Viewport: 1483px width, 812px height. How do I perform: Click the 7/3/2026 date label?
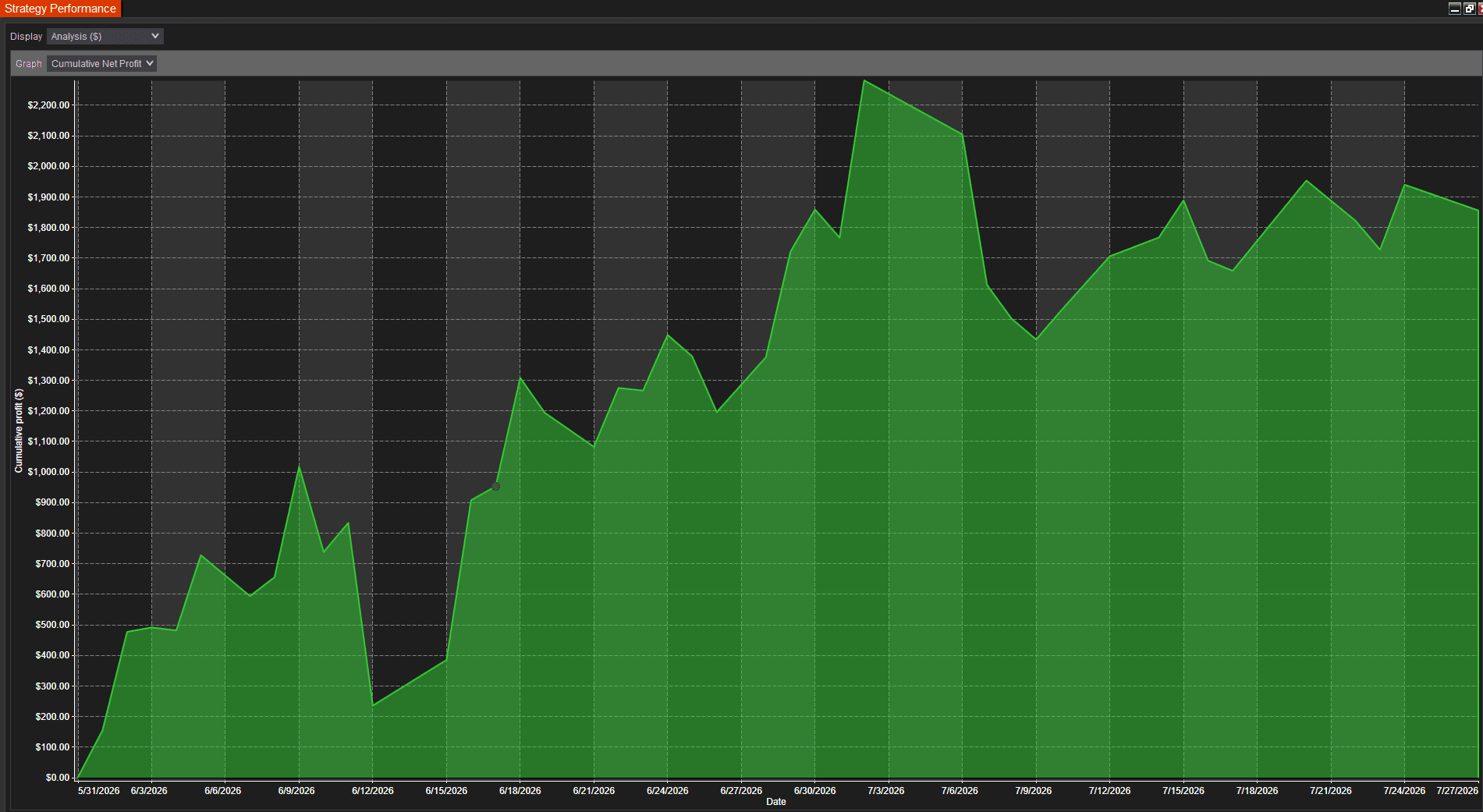coord(886,791)
